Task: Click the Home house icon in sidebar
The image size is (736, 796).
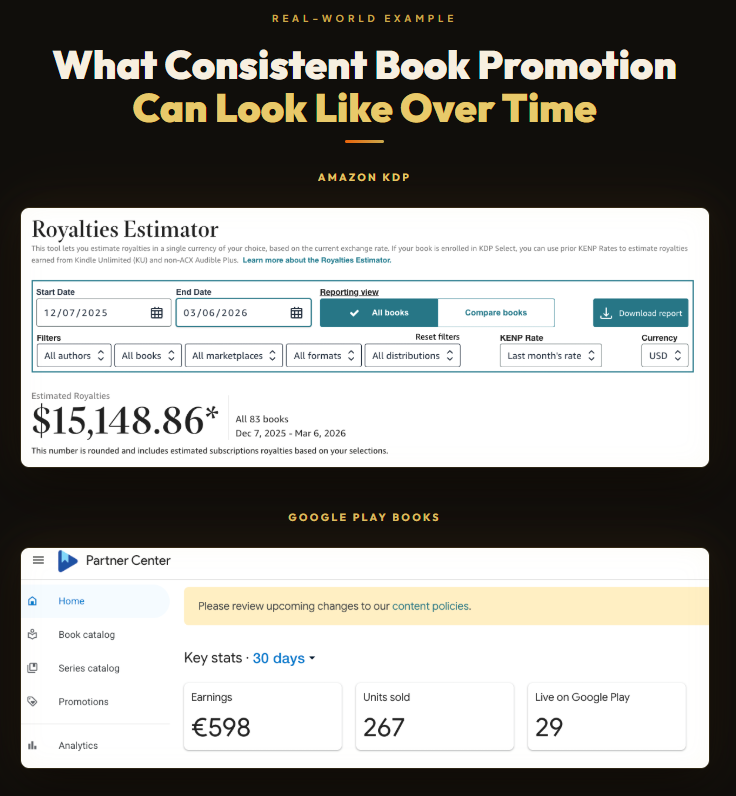Action: click(x=33, y=601)
